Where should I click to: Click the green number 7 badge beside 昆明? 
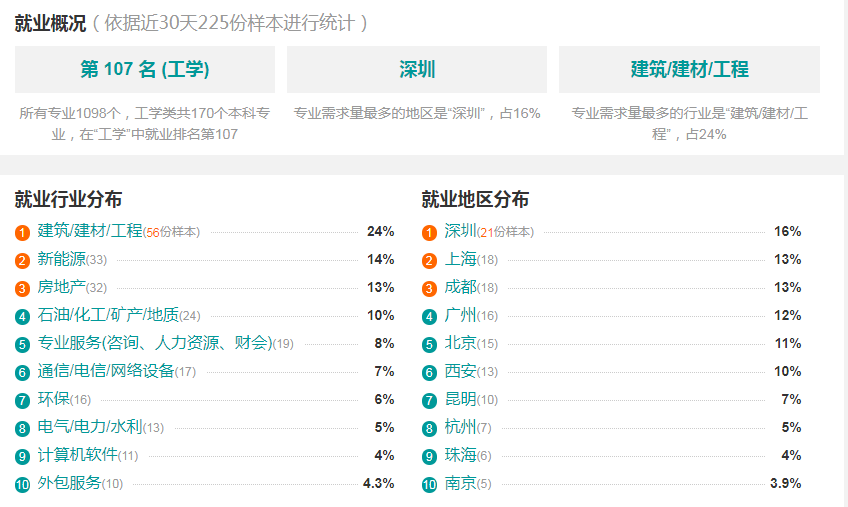pos(429,400)
